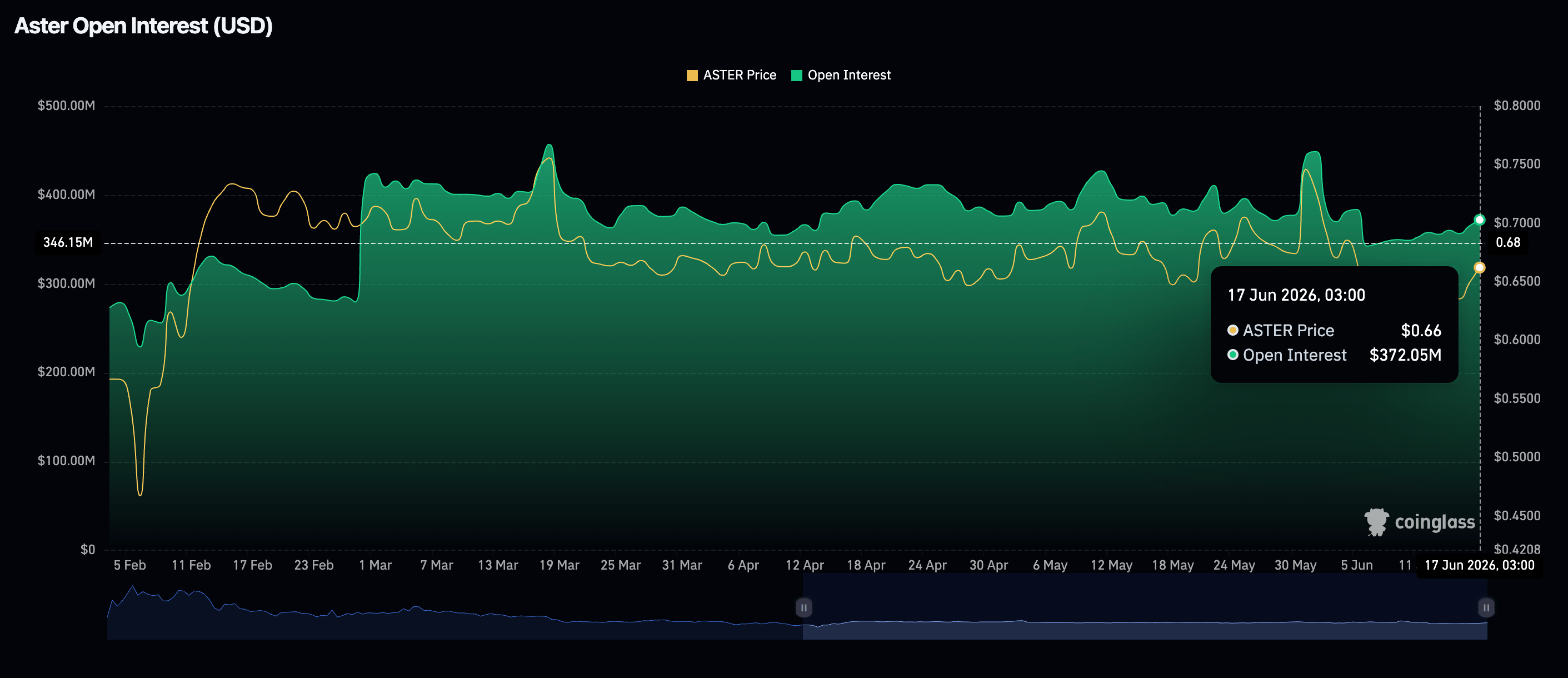Click the $0.5000 price axis label
This screenshot has width=1568, height=678.
[1517, 457]
